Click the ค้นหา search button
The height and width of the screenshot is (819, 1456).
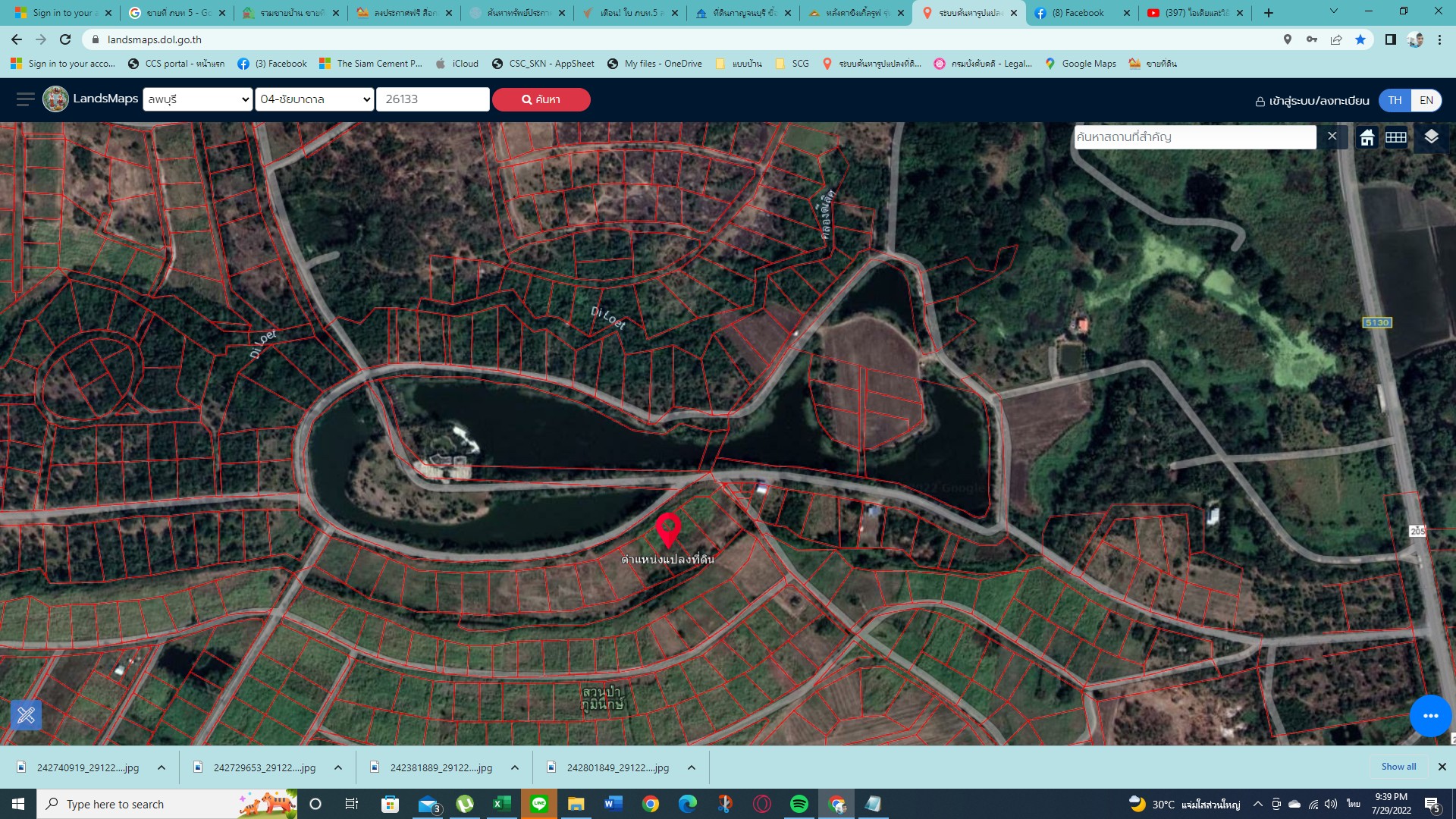tap(541, 99)
